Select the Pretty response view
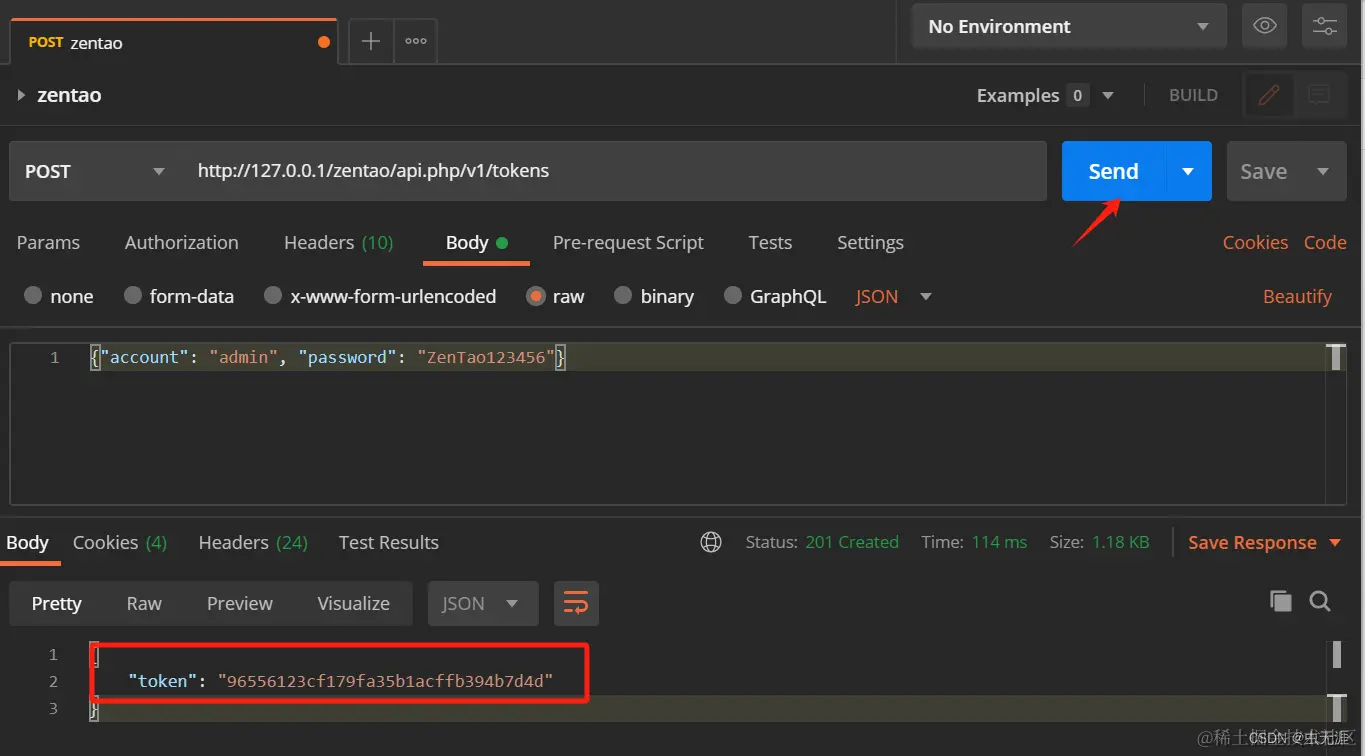The height and width of the screenshot is (756, 1365). pos(56,603)
